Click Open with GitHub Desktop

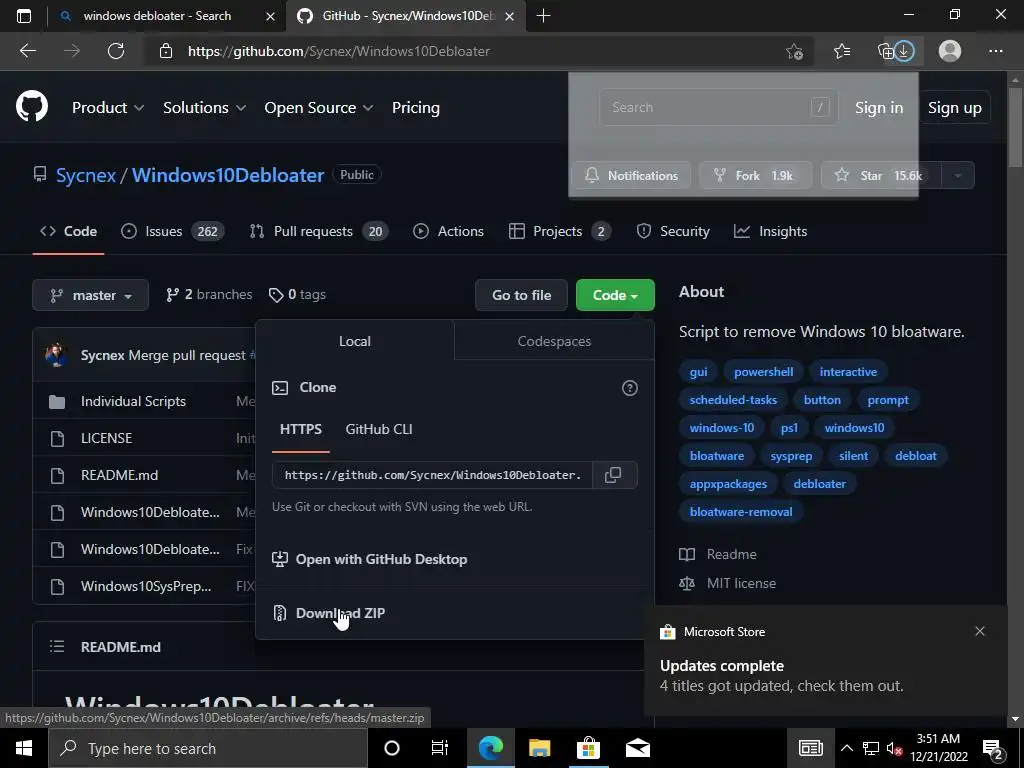(370, 559)
